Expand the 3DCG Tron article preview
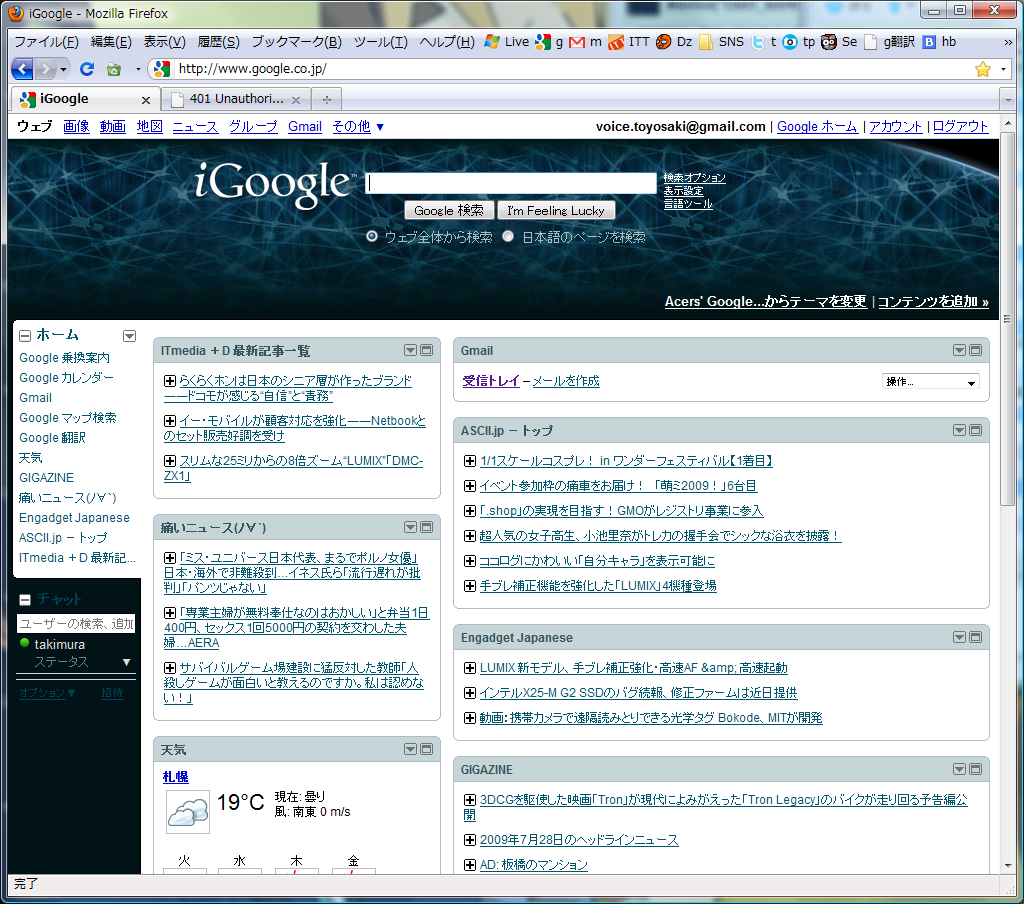 coord(470,800)
